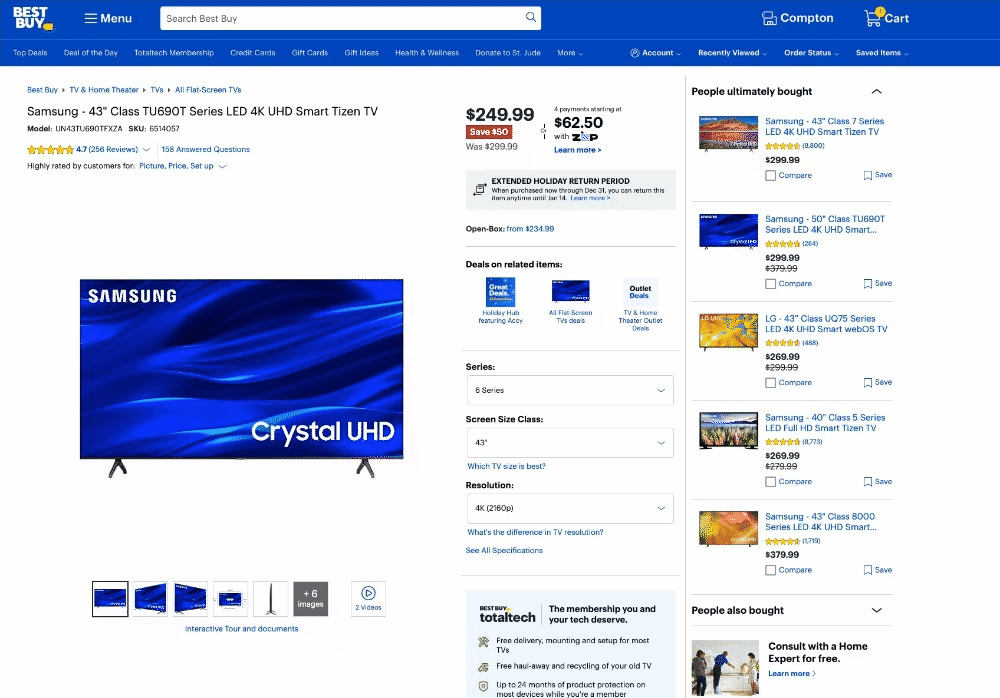The image size is (1000, 698).
Task: Open 158 Answered Questions
Action: (x=205, y=149)
